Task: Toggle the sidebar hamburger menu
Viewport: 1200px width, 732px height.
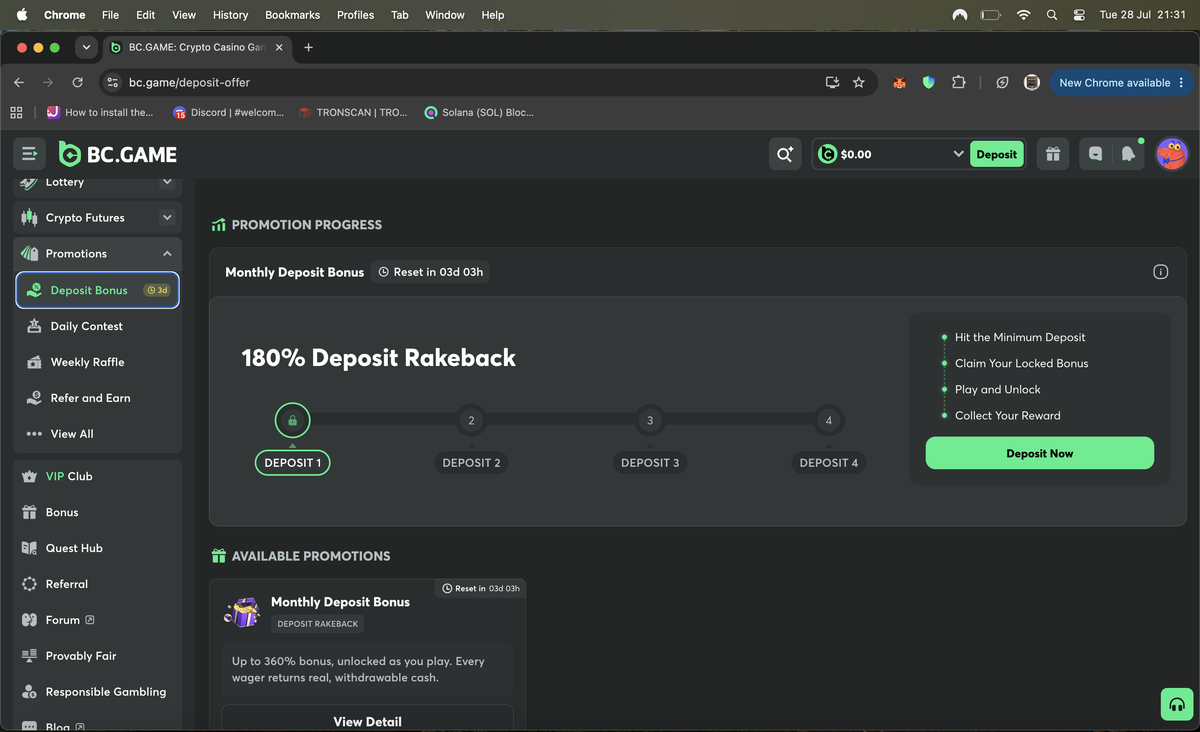Action: pos(29,154)
